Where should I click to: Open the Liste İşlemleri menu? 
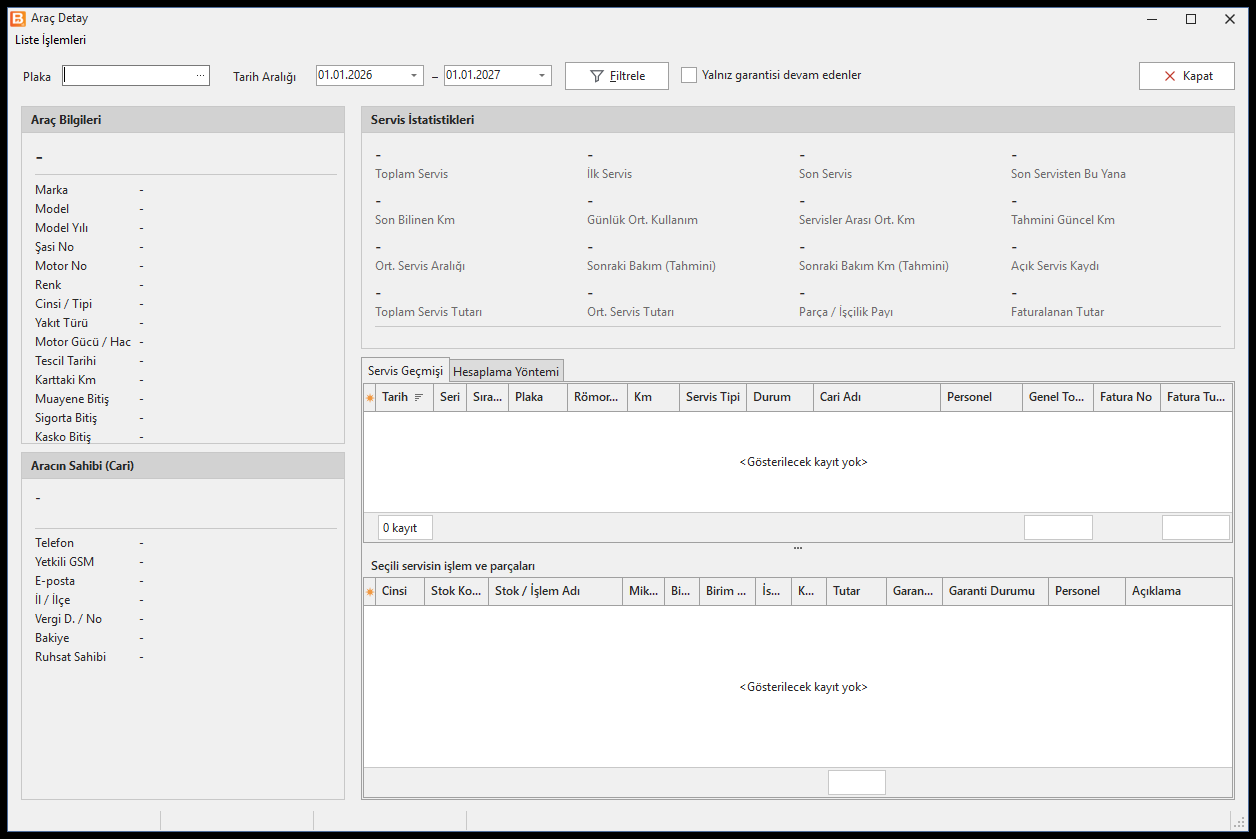coord(51,40)
